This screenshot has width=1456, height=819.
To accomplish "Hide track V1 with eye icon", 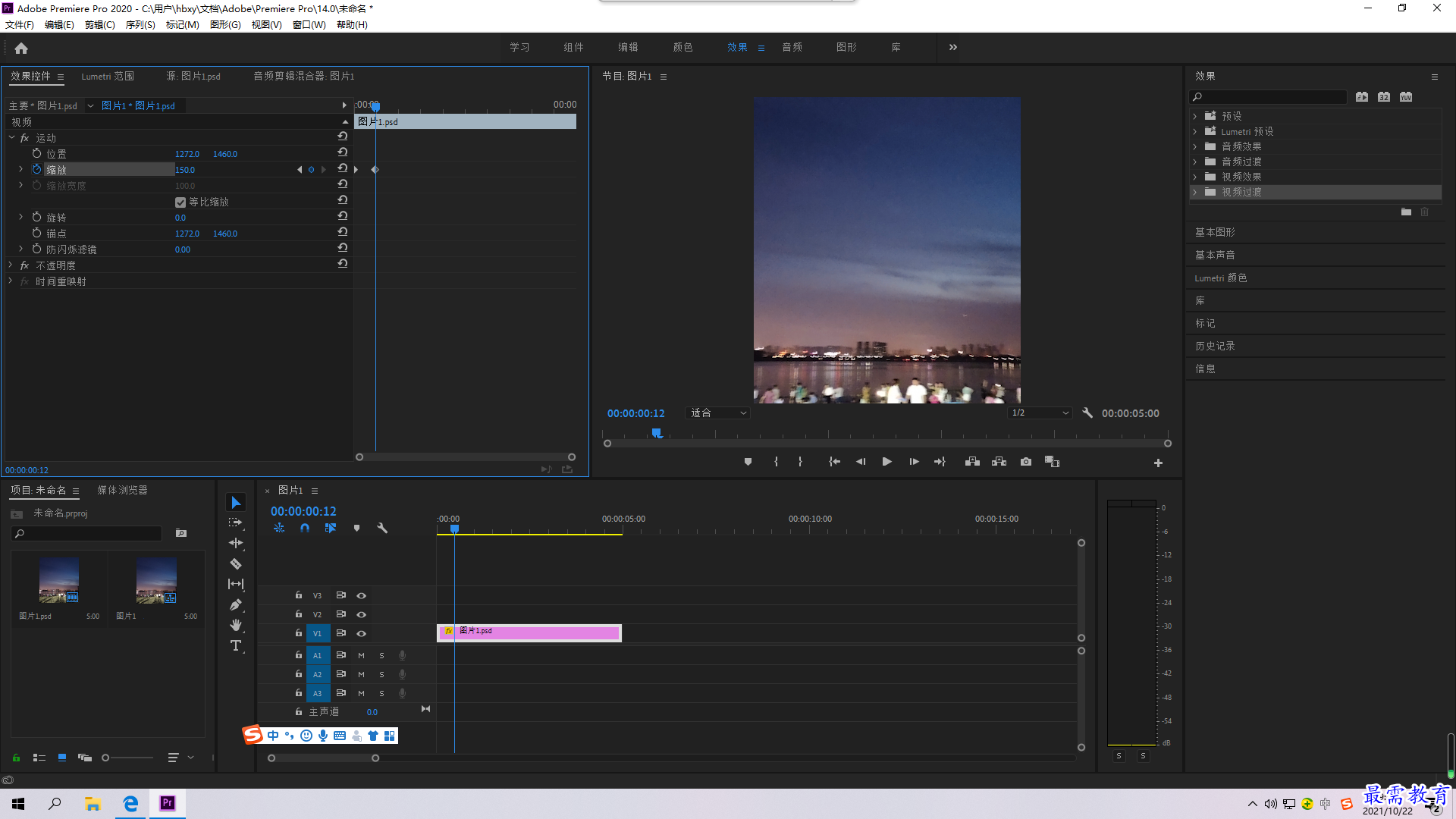I will pyautogui.click(x=361, y=633).
